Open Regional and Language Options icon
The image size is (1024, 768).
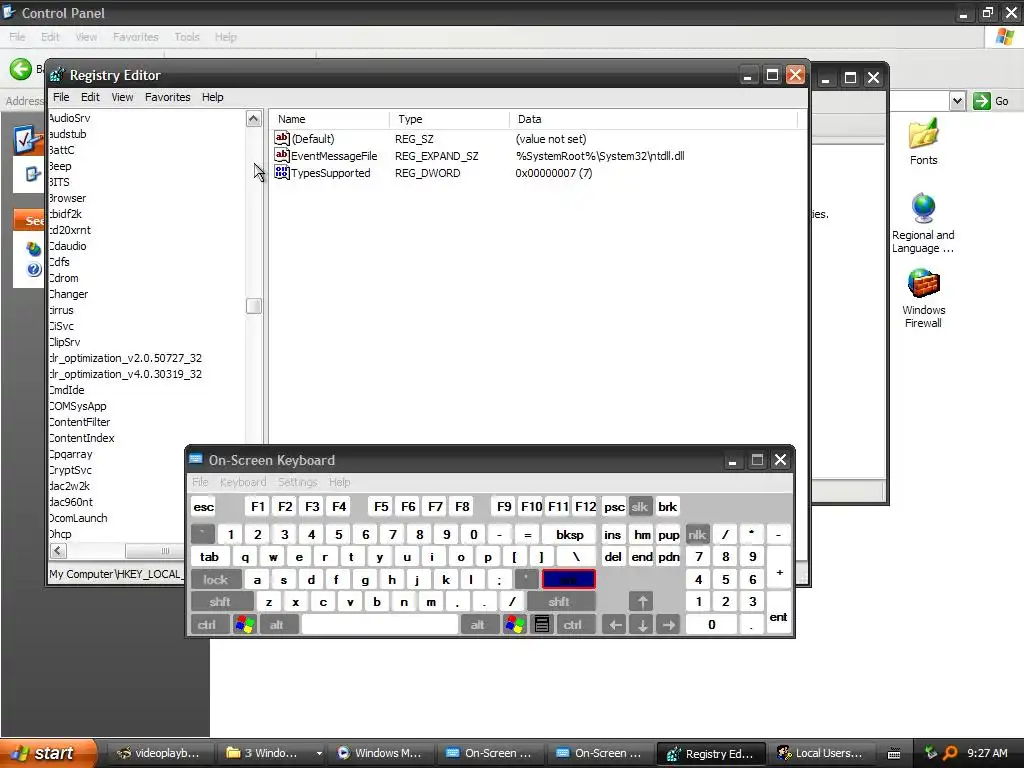tap(923, 208)
